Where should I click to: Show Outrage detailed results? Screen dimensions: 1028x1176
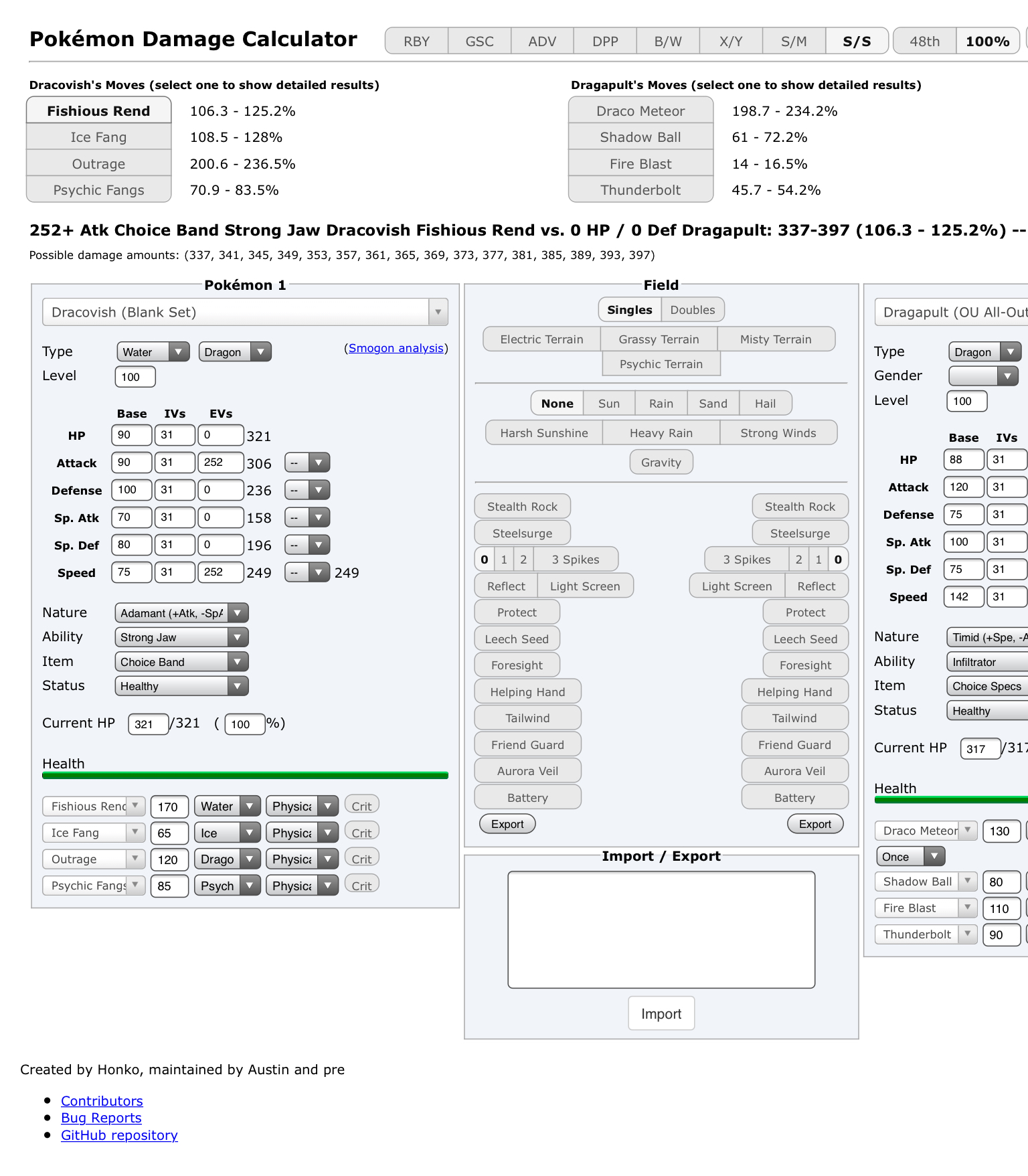(98, 164)
